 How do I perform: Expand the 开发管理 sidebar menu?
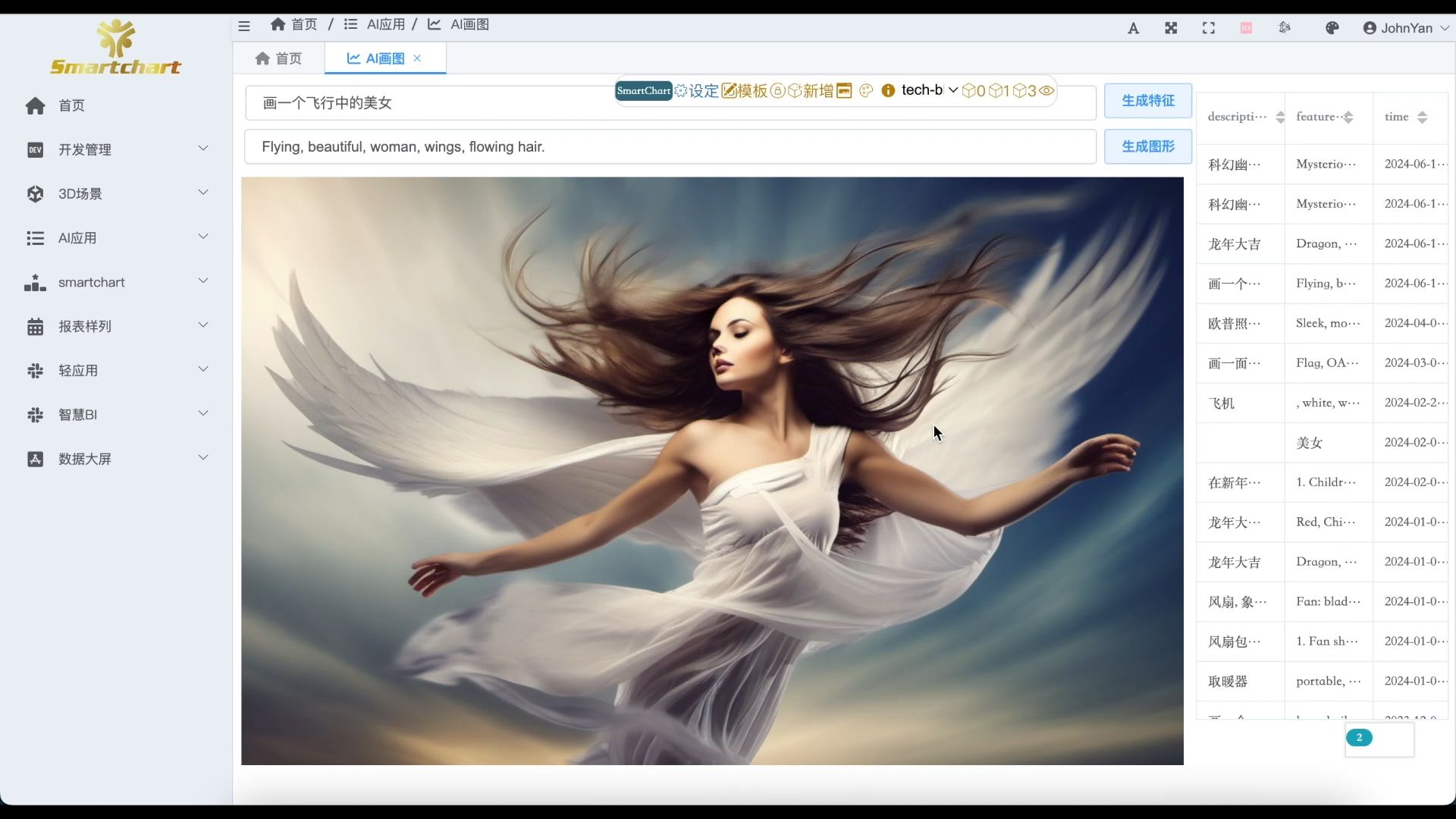tap(117, 149)
